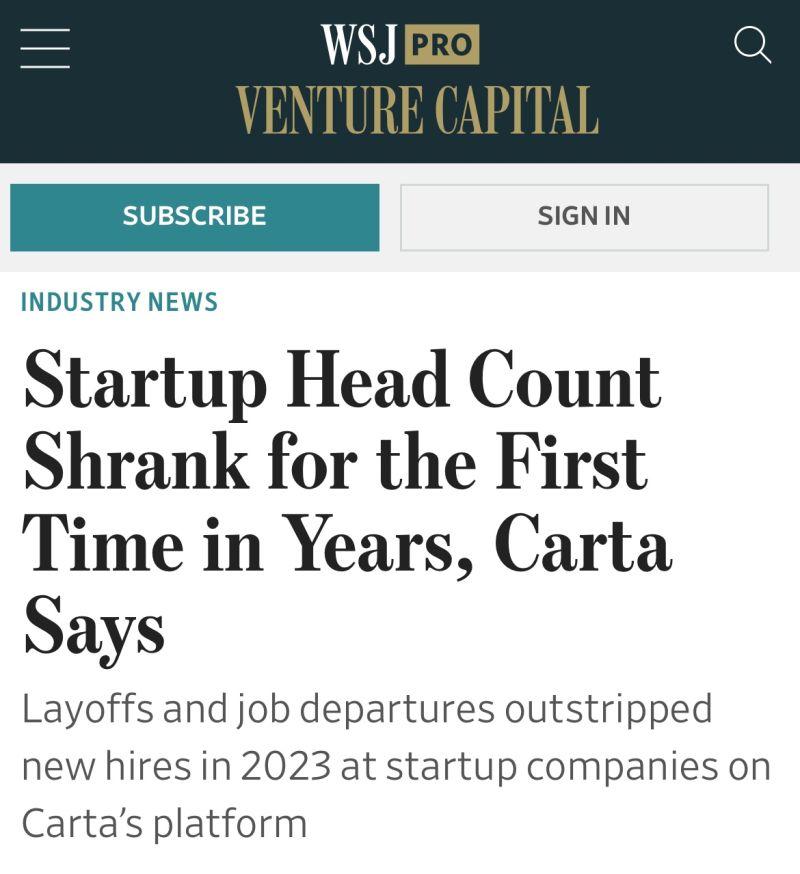
Task: Tap the WSJ logo in the header
Action: [x=360, y=44]
